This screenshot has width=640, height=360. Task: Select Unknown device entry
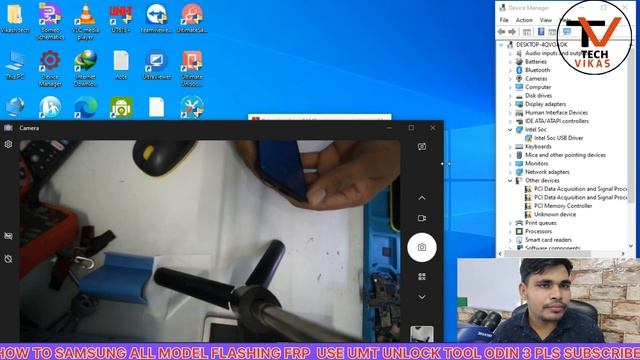point(555,214)
